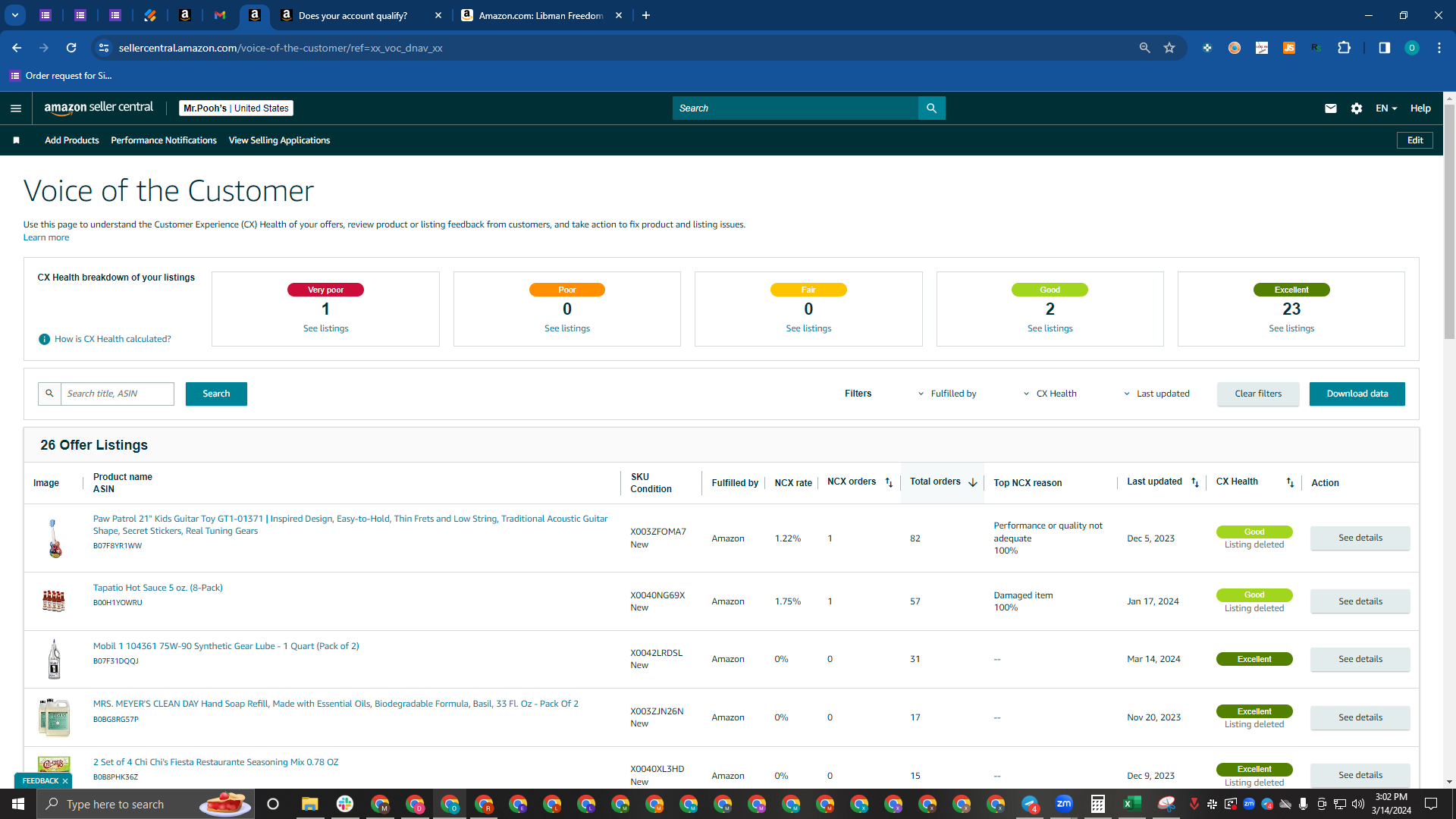Open the EN language dropdown

pyautogui.click(x=1386, y=108)
